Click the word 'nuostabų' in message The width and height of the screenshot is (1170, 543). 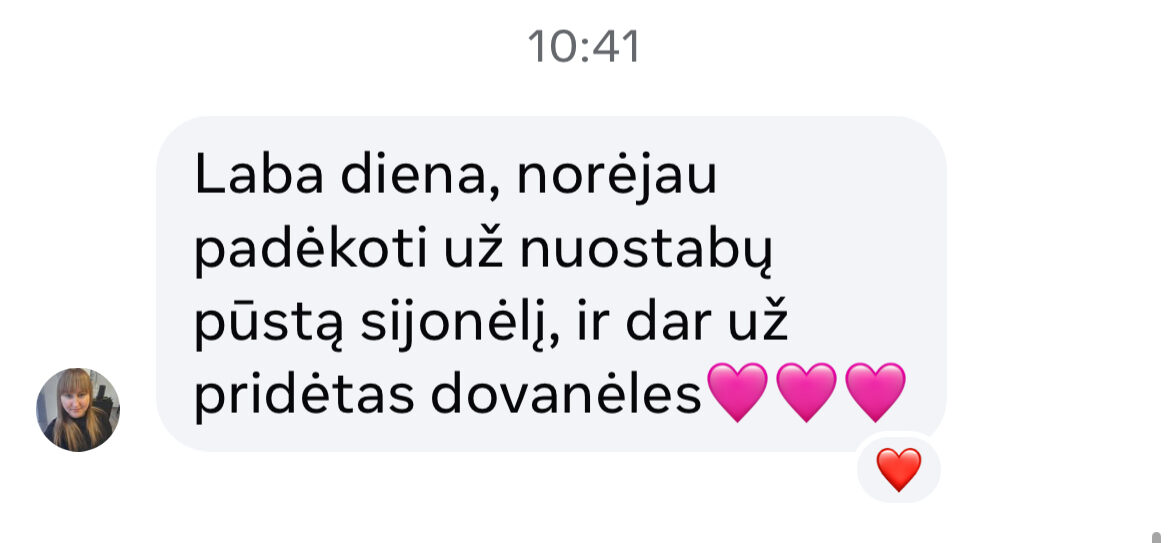[x=646, y=250]
